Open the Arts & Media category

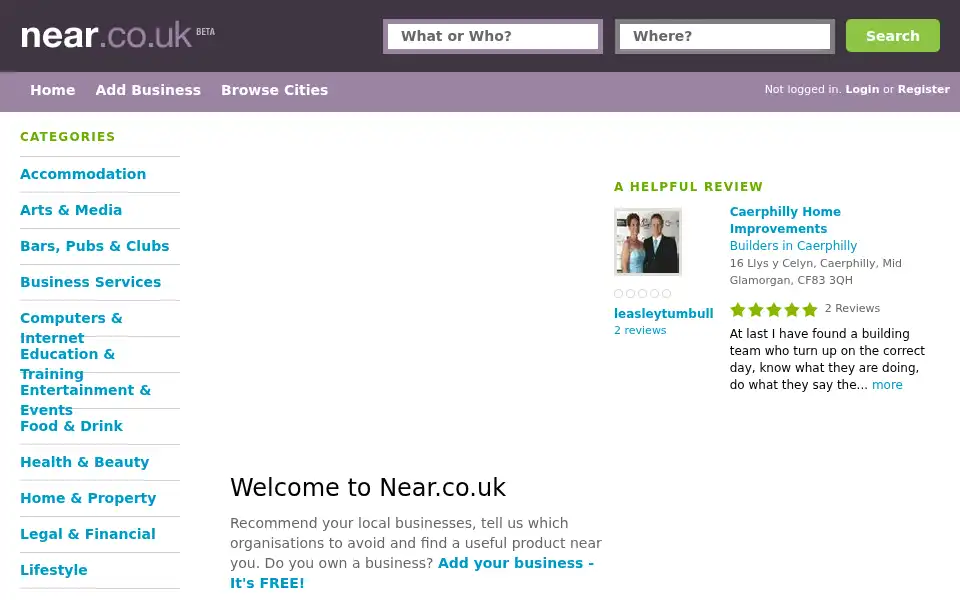pyautogui.click(x=71, y=210)
